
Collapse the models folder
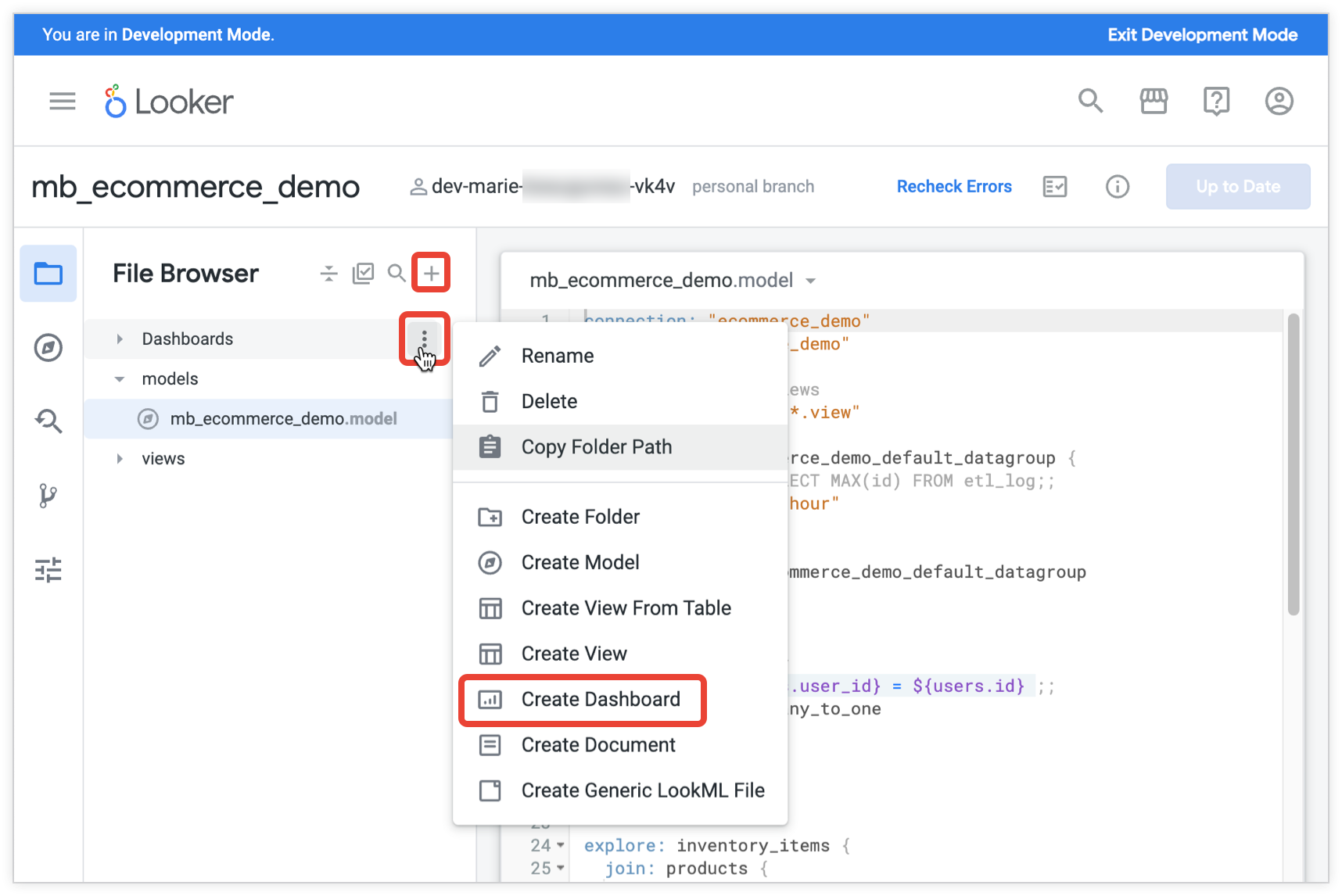(x=120, y=379)
